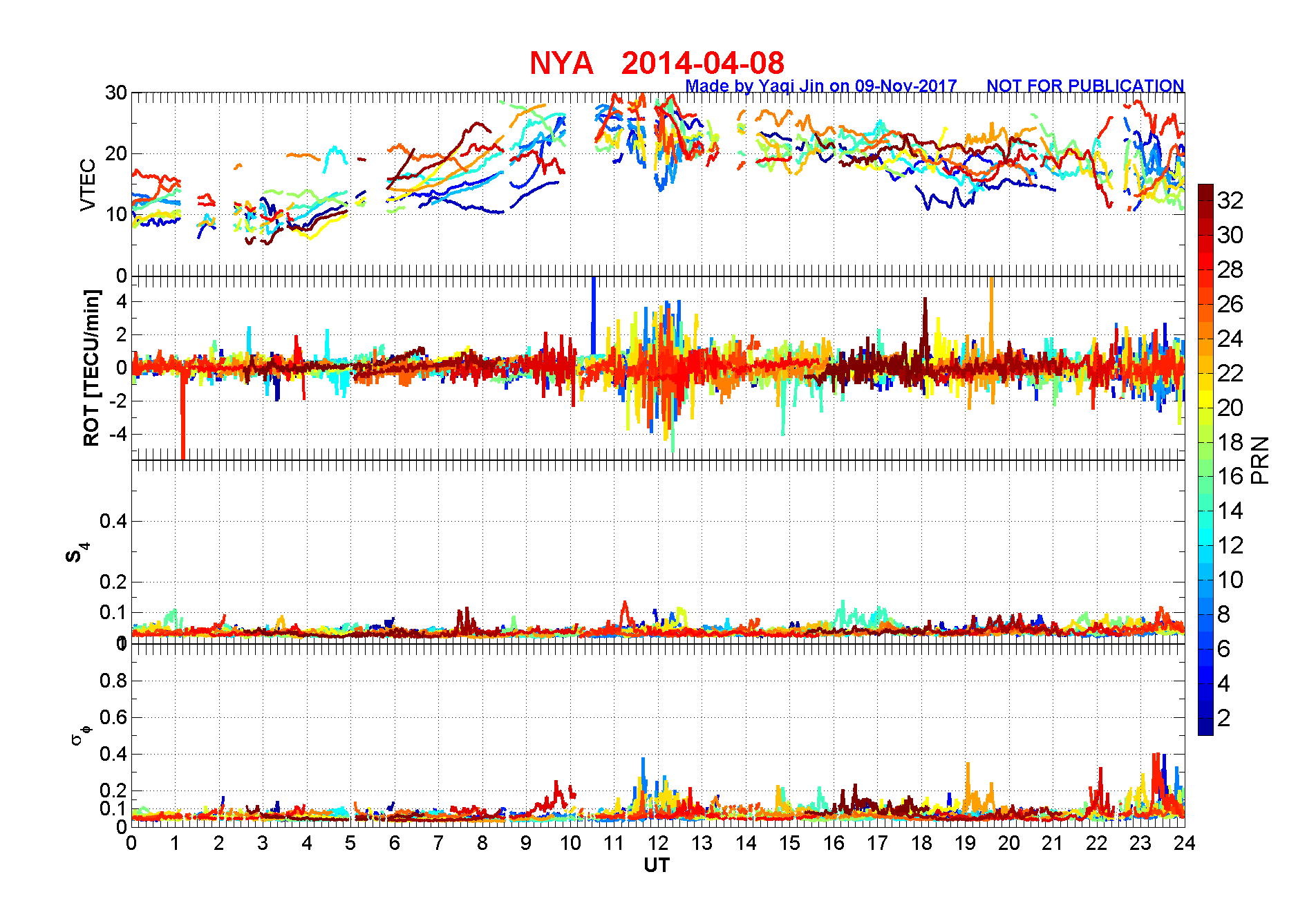Viewport: 1316px width, 919px height.
Task: Select the '2' tick label on the PRN colorbar
Action: click(x=1224, y=718)
